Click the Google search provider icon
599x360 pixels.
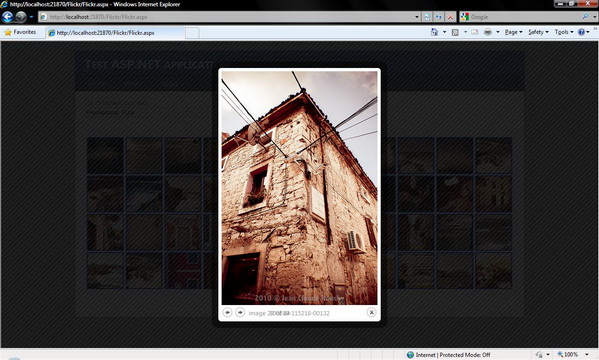coord(465,17)
